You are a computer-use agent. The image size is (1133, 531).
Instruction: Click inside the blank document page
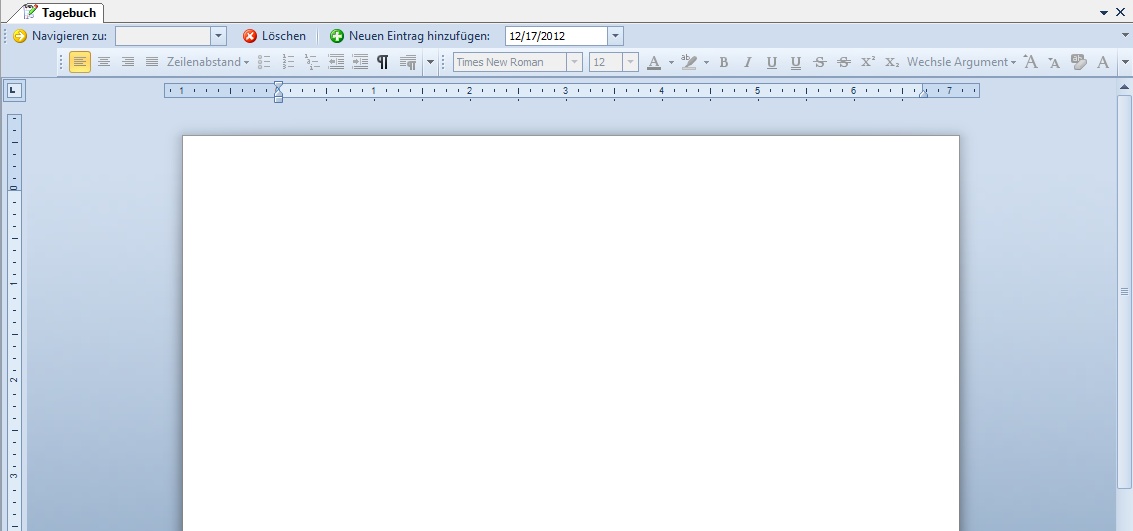point(571,332)
